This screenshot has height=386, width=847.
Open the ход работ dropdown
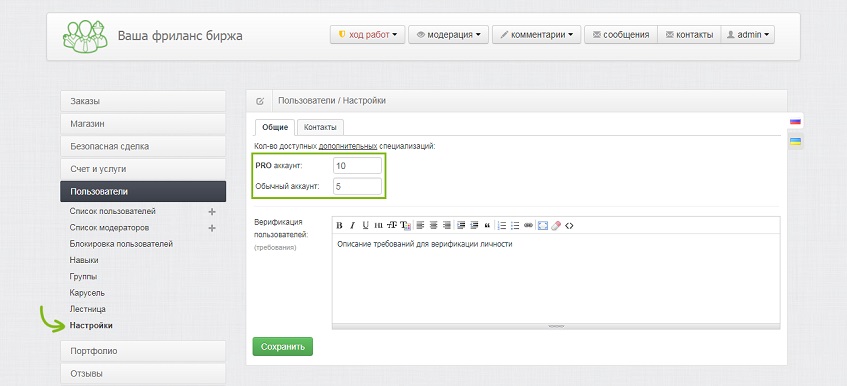[367, 35]
